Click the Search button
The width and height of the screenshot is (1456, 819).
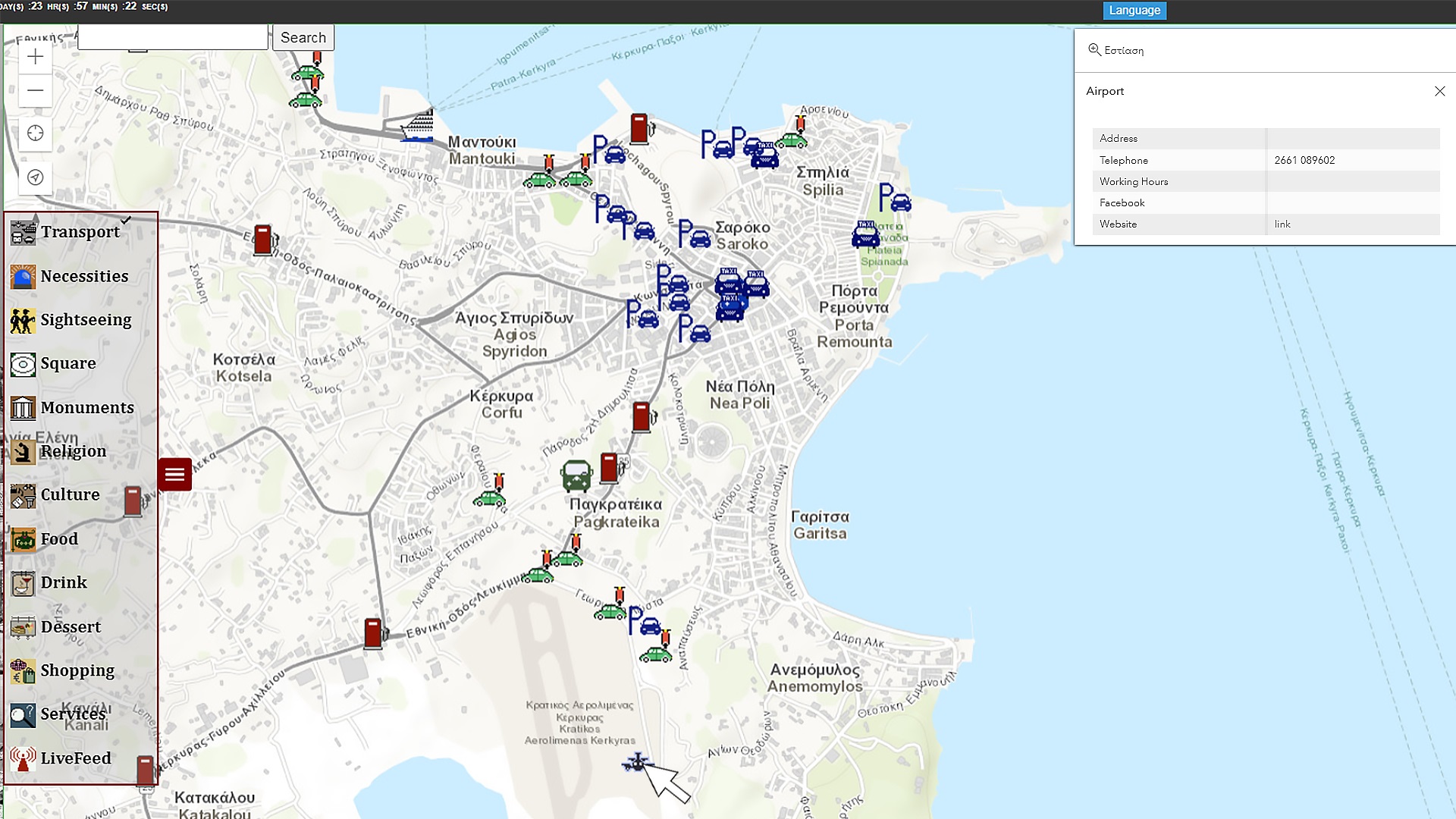coord(303,37)
